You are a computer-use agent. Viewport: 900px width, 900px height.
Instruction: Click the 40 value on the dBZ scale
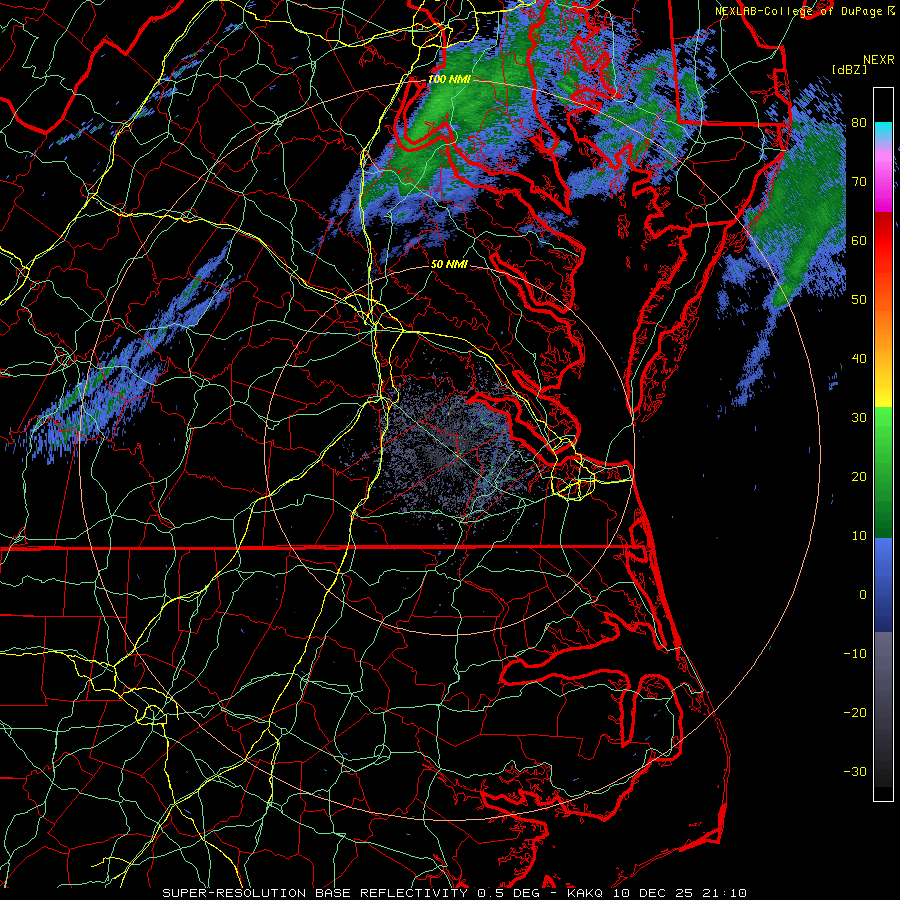click(859, 359)
